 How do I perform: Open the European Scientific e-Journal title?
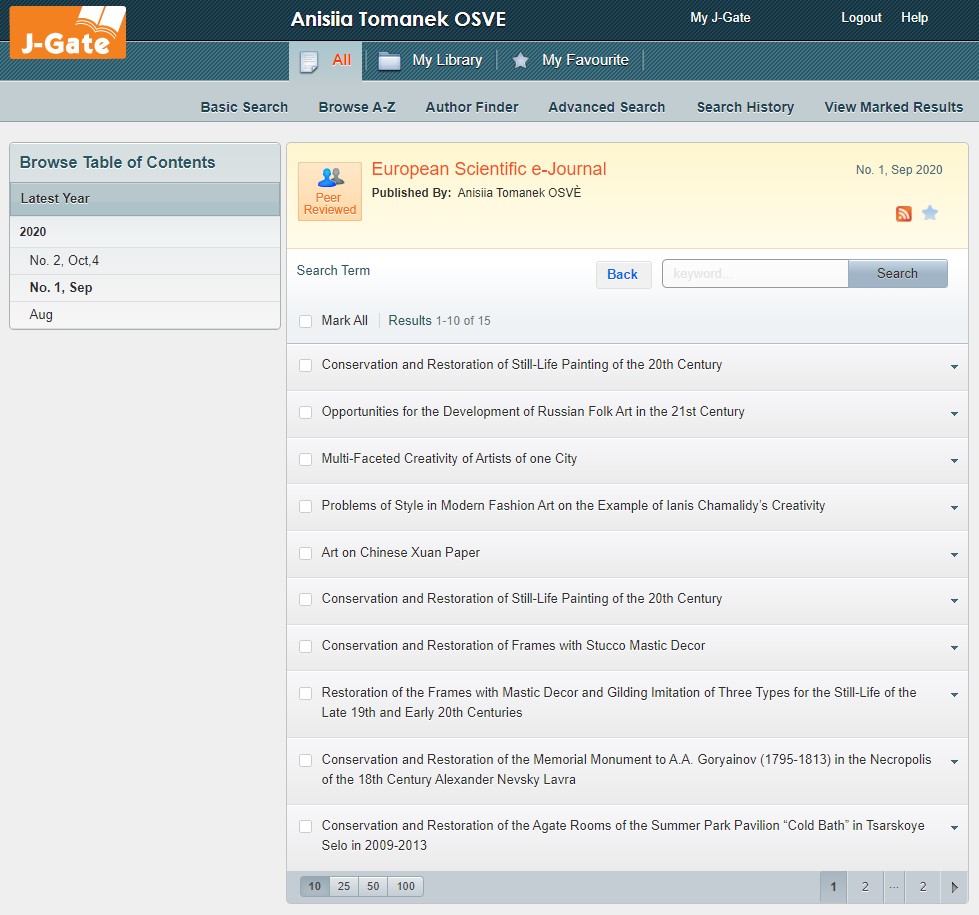[x=489, y=169]
